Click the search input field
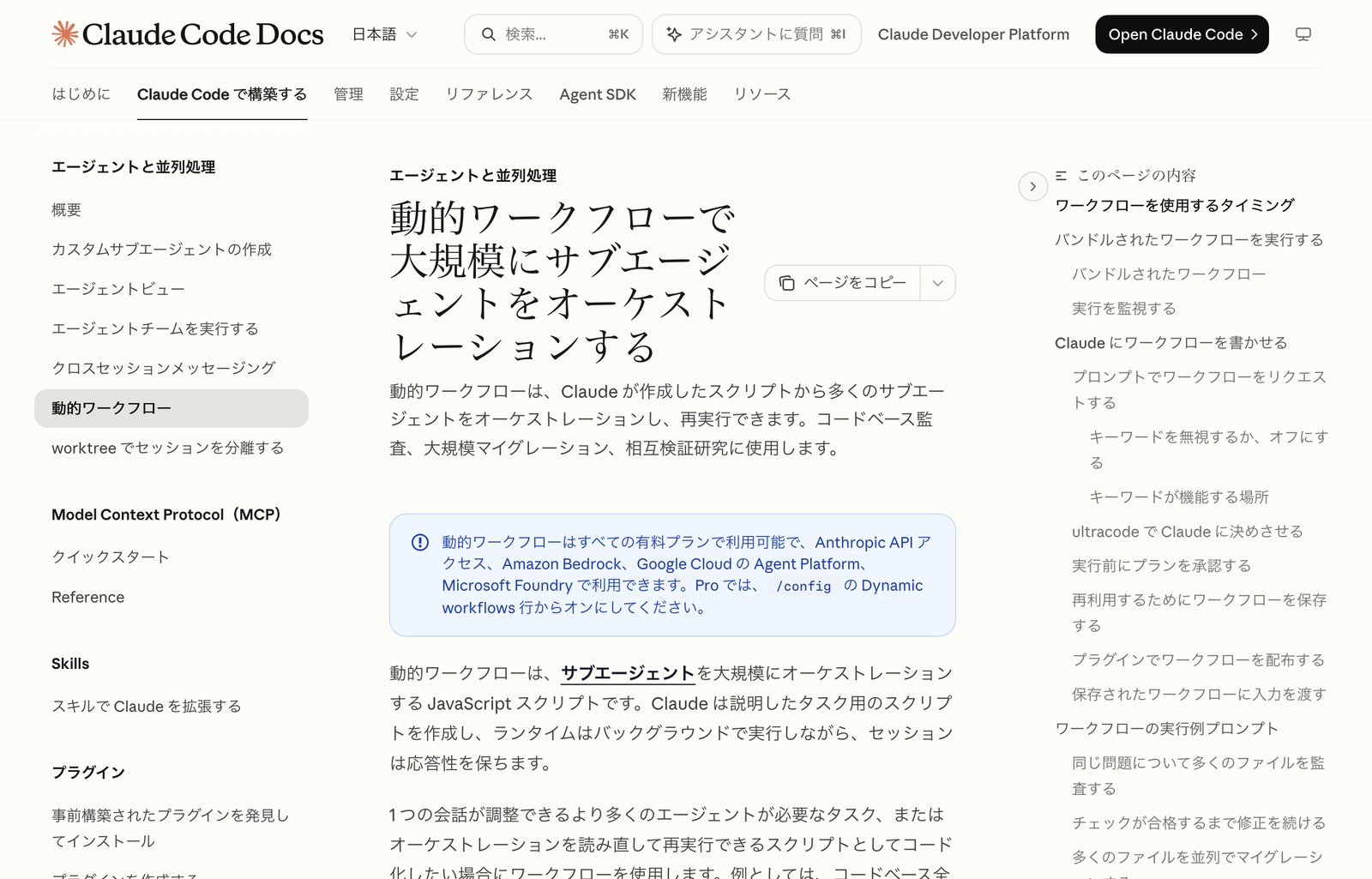Viewport: 1372px width, 879px height. [553, 34]
